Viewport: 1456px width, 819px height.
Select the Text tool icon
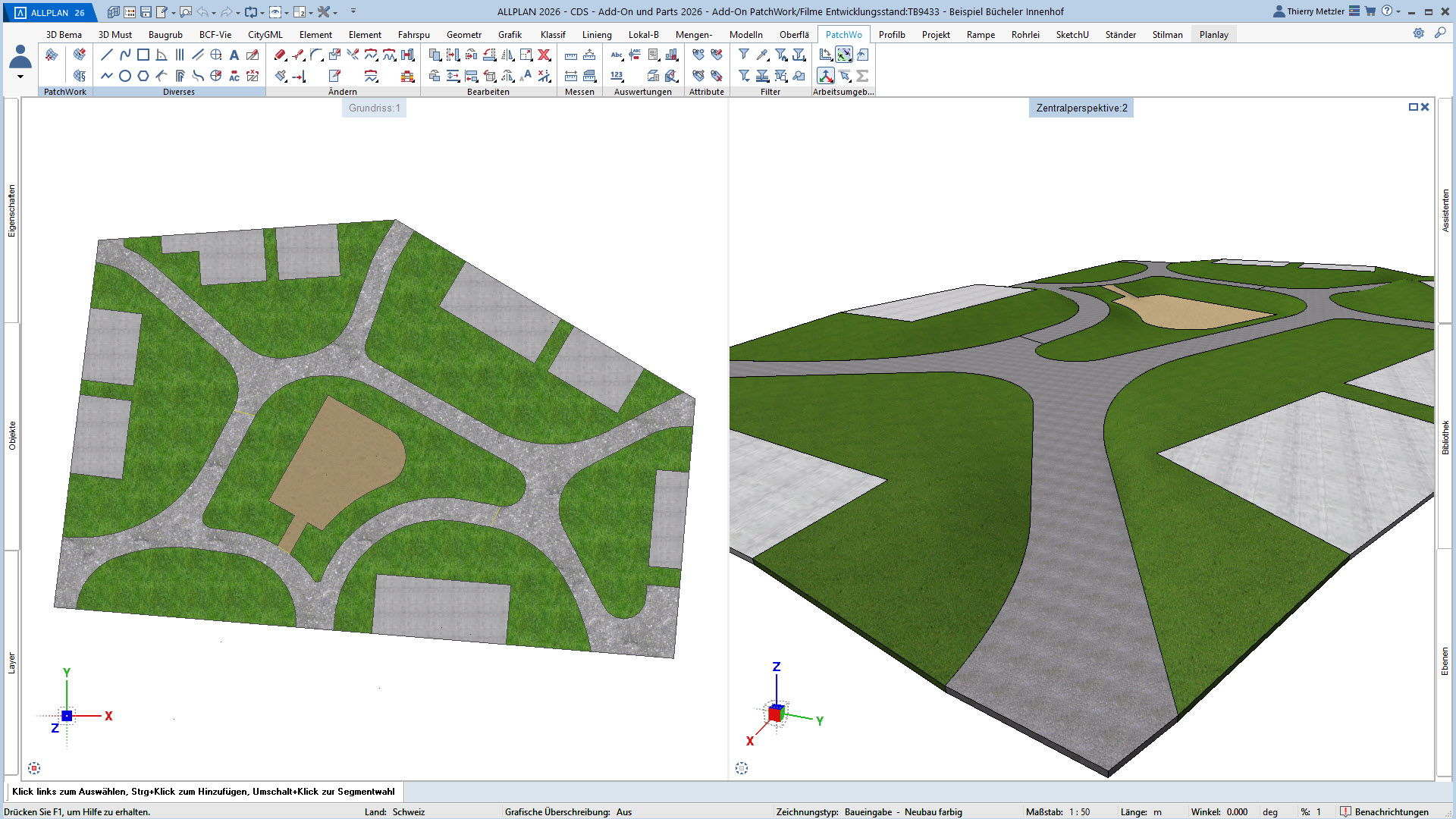[x=234, y=55]
